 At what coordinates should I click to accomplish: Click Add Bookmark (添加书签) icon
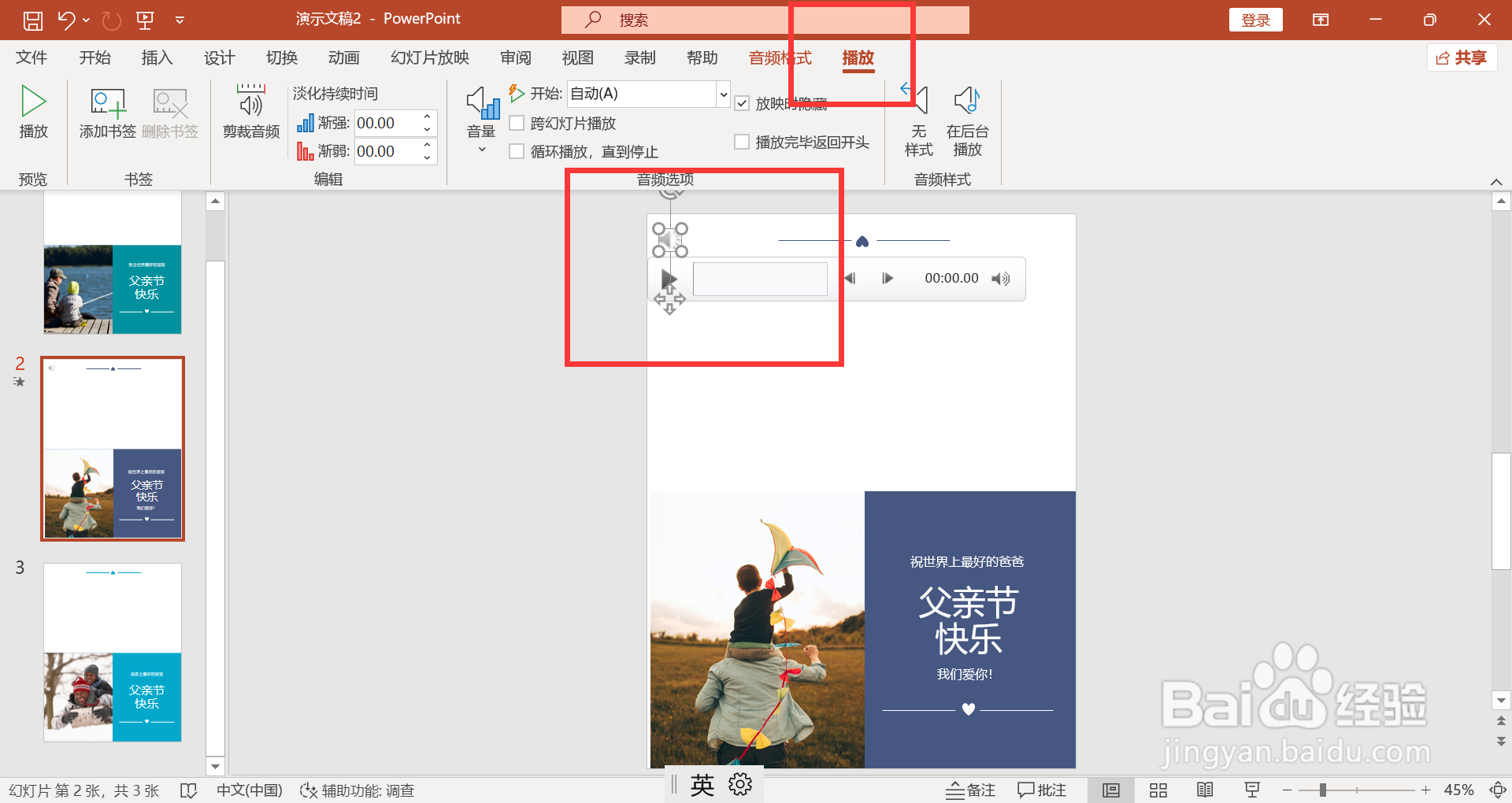tap(108, 113)
